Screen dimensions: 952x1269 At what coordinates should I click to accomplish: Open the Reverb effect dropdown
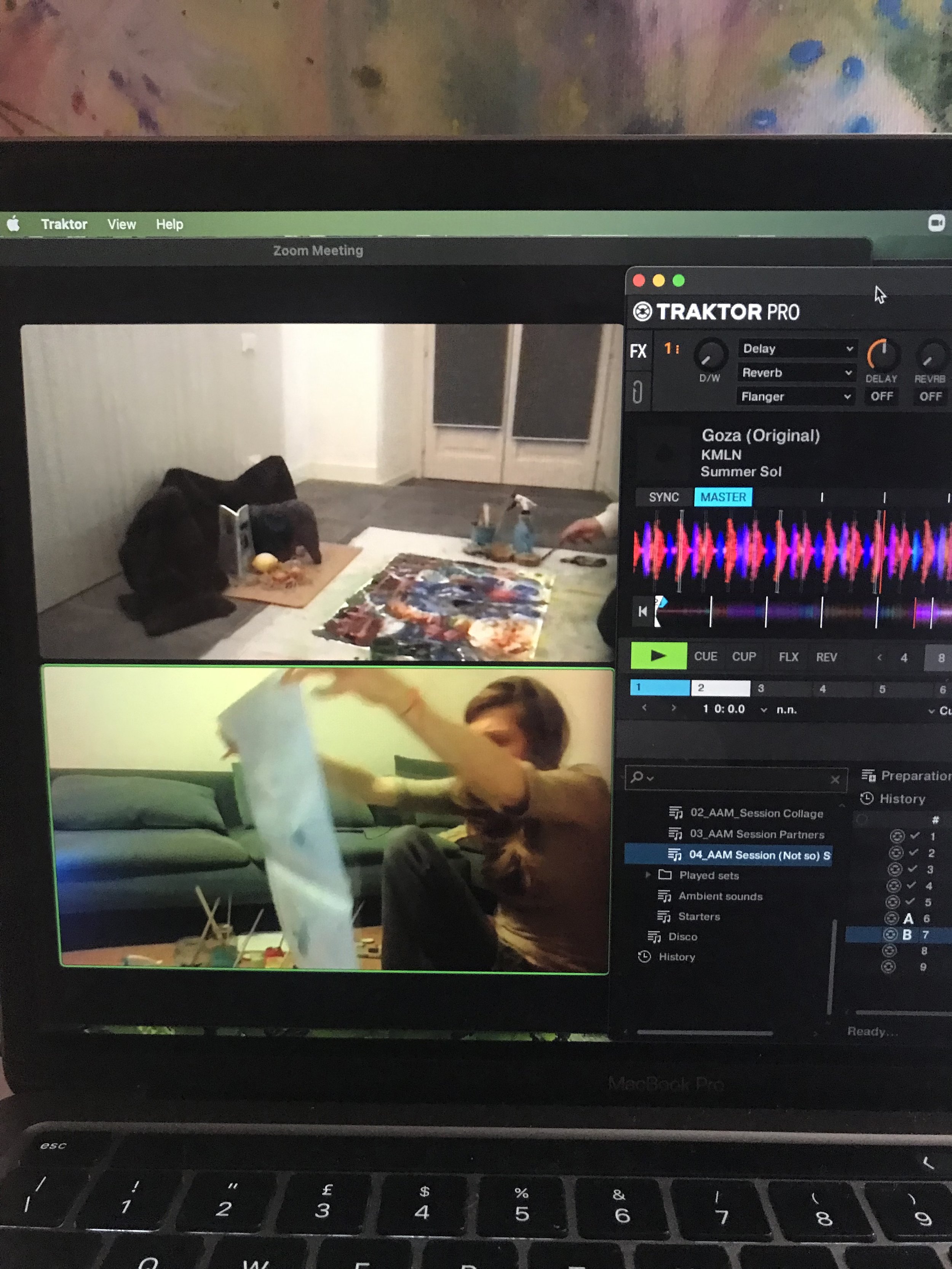click(x=796, y=373)
